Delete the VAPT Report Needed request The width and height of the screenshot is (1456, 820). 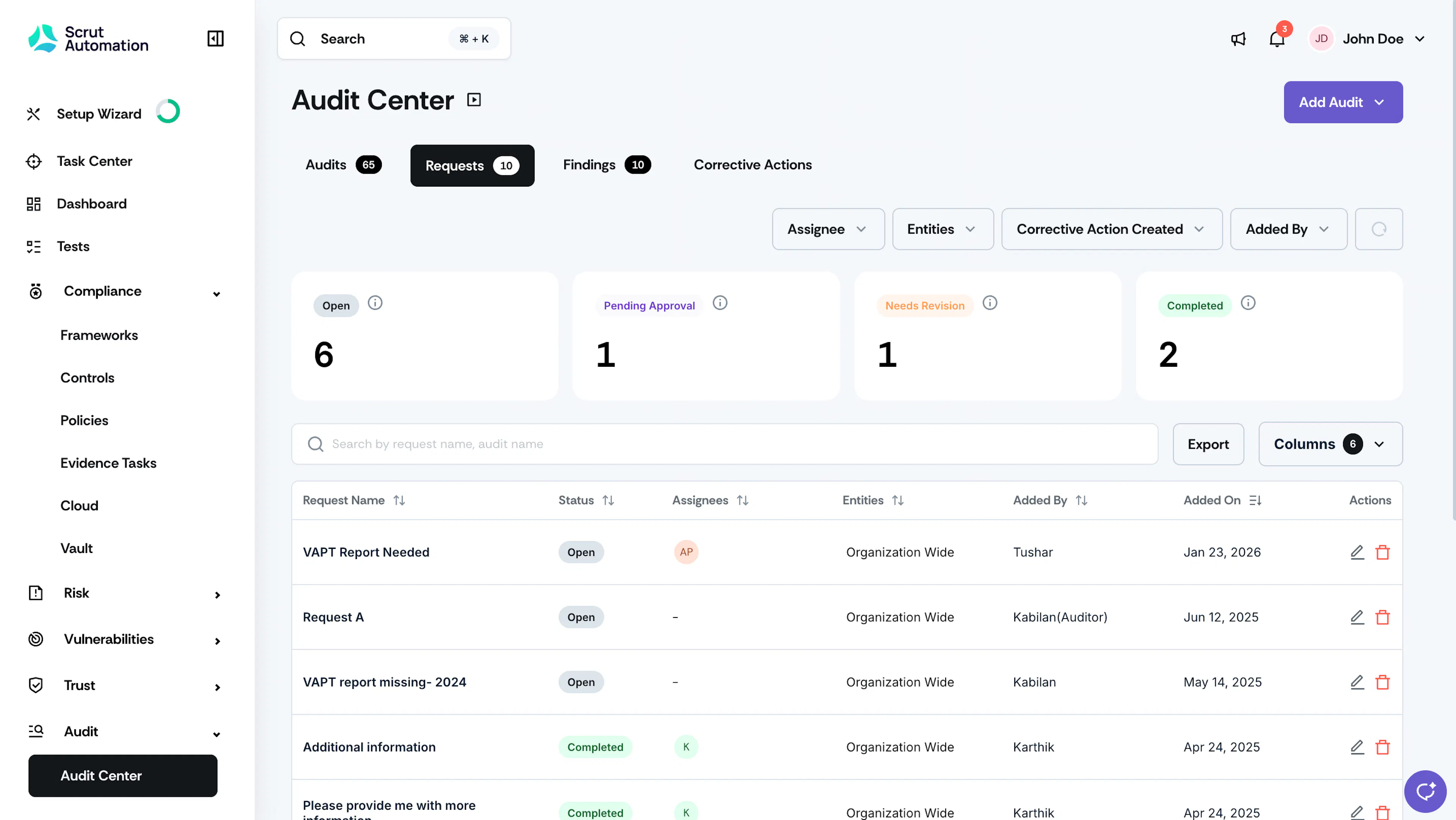pos(1382,552)
